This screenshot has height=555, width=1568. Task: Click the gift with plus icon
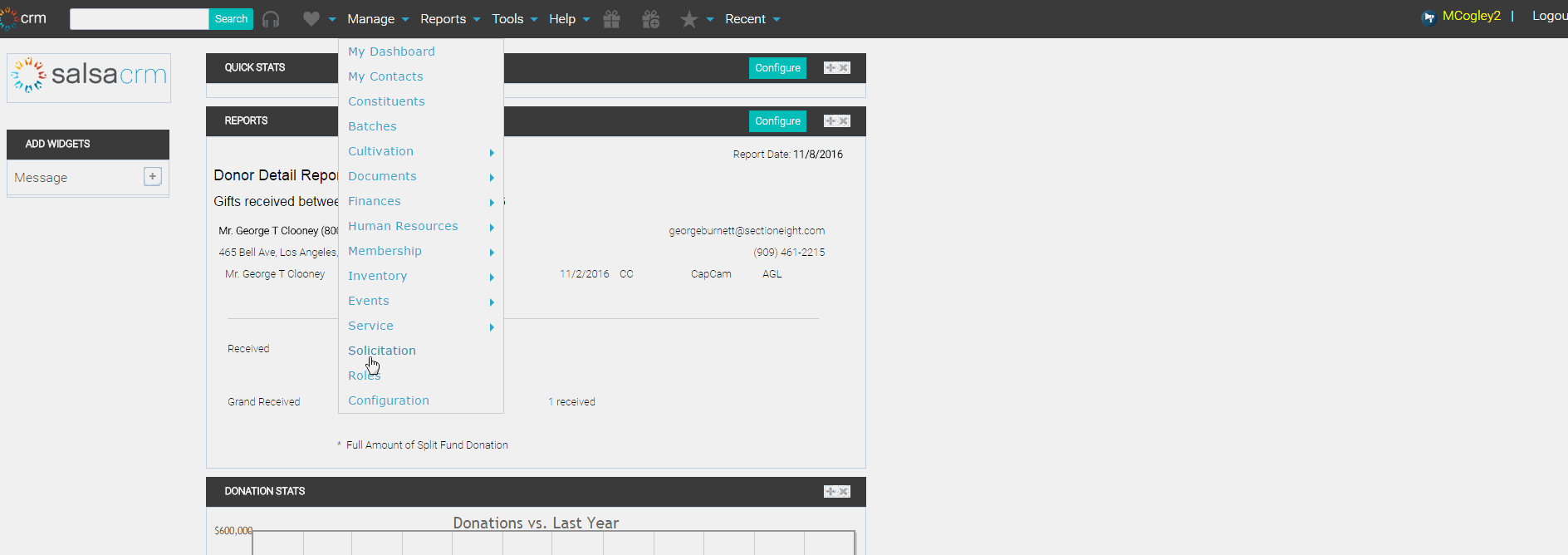click(x=651, y=19)
